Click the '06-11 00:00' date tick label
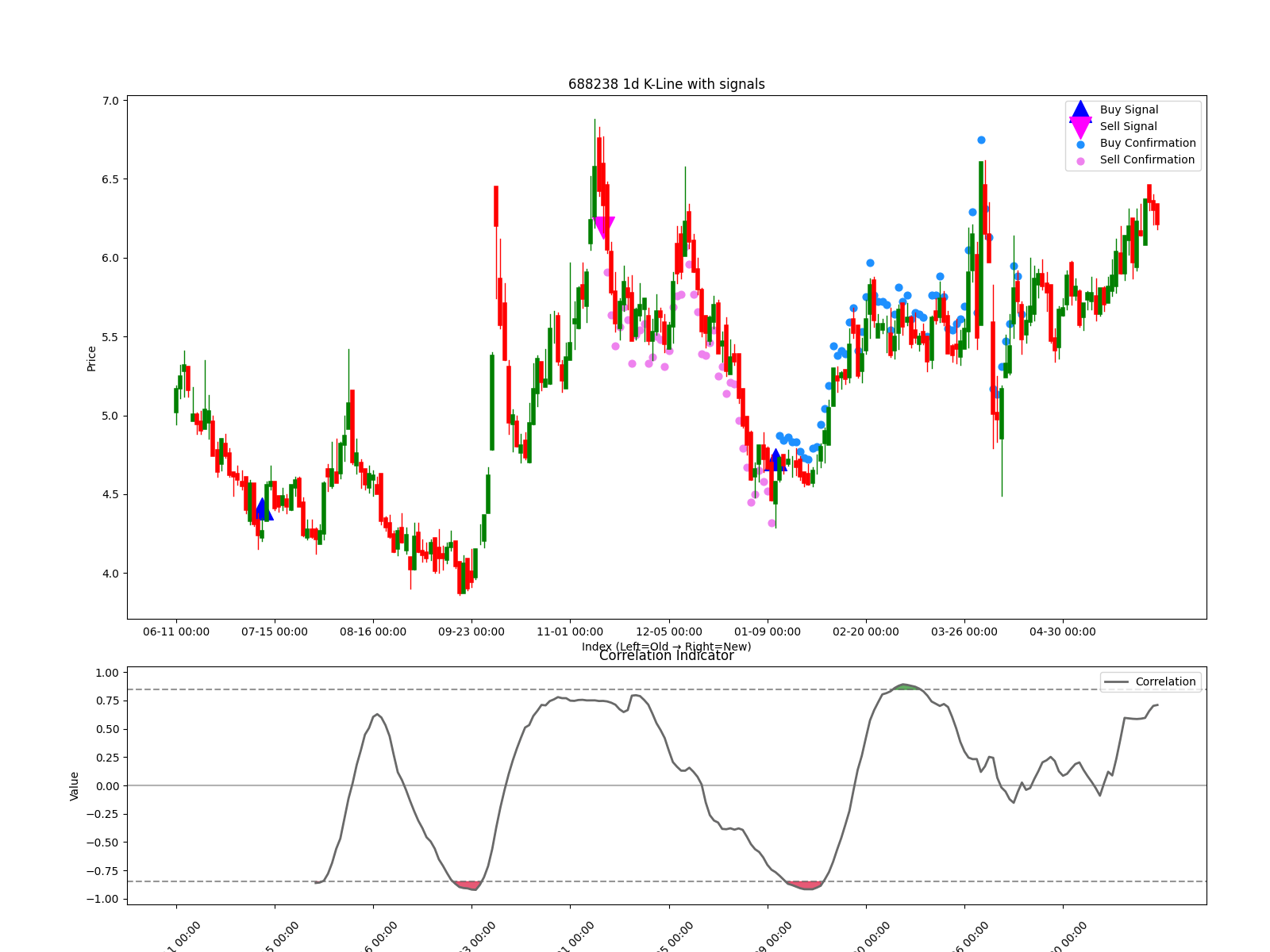Viewport: 1270px width, 952px height. coord(176,632)
